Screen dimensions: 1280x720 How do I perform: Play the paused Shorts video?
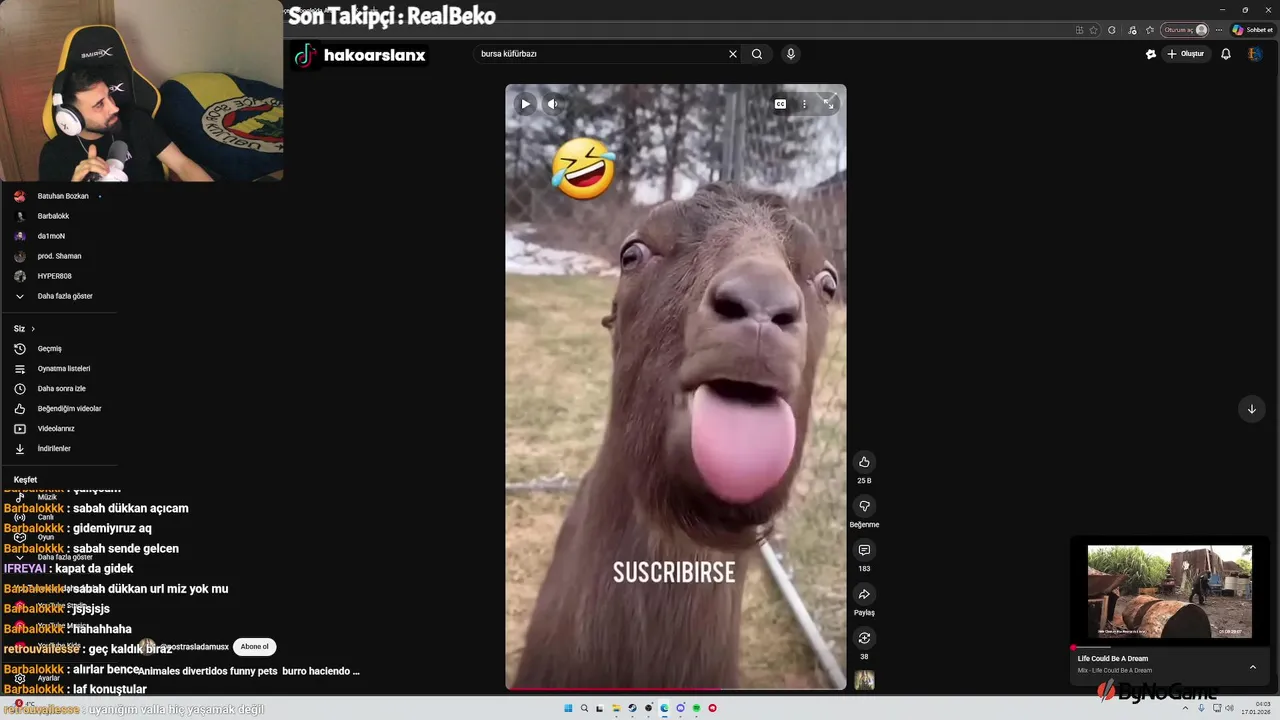[x=525, y=104]
